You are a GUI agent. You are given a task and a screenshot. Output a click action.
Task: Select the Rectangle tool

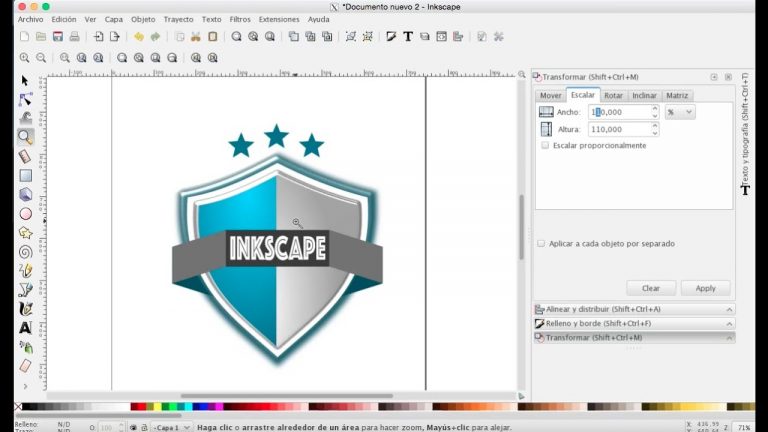pyautogui.click(x=25, y=175)
